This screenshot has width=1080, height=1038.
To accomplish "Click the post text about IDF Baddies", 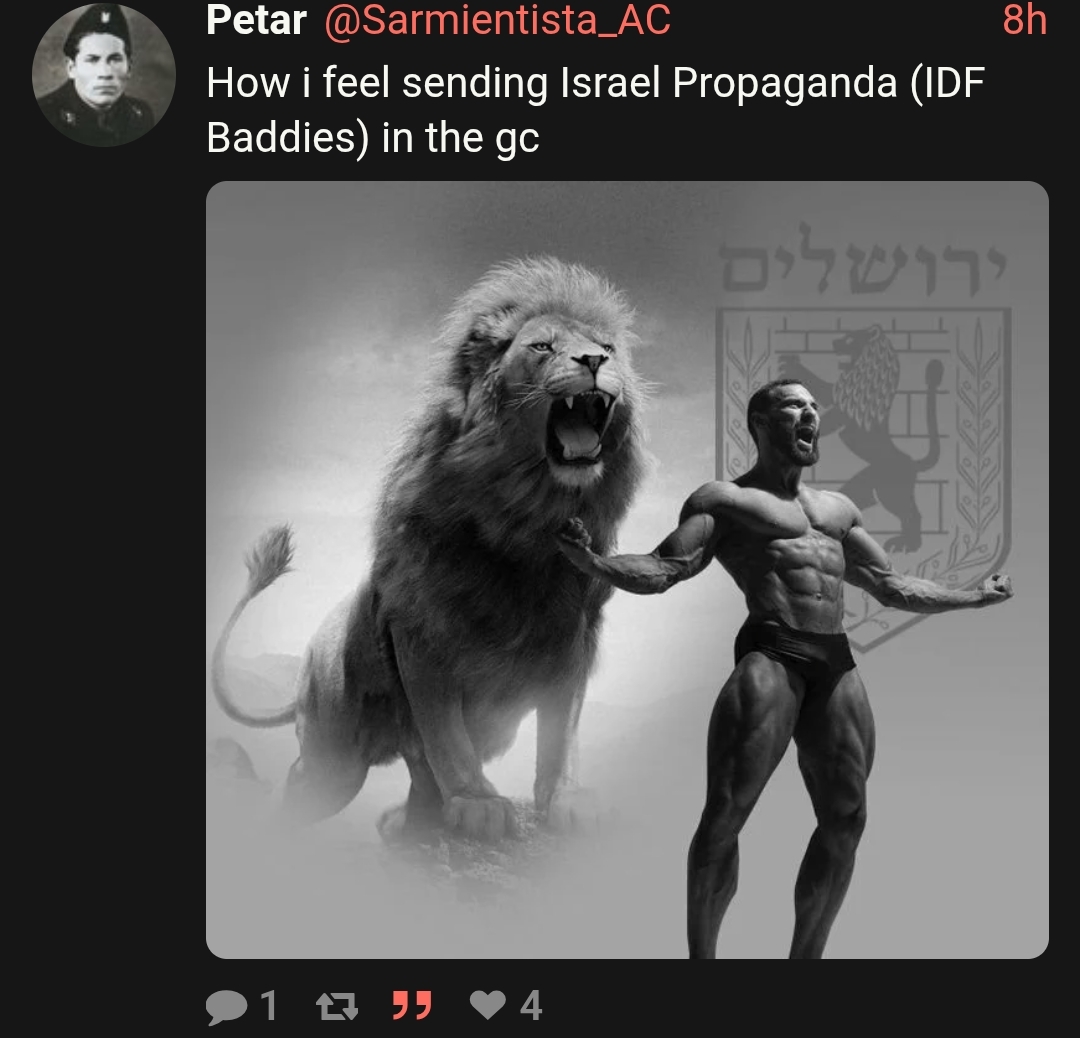I will pos(595,110).
